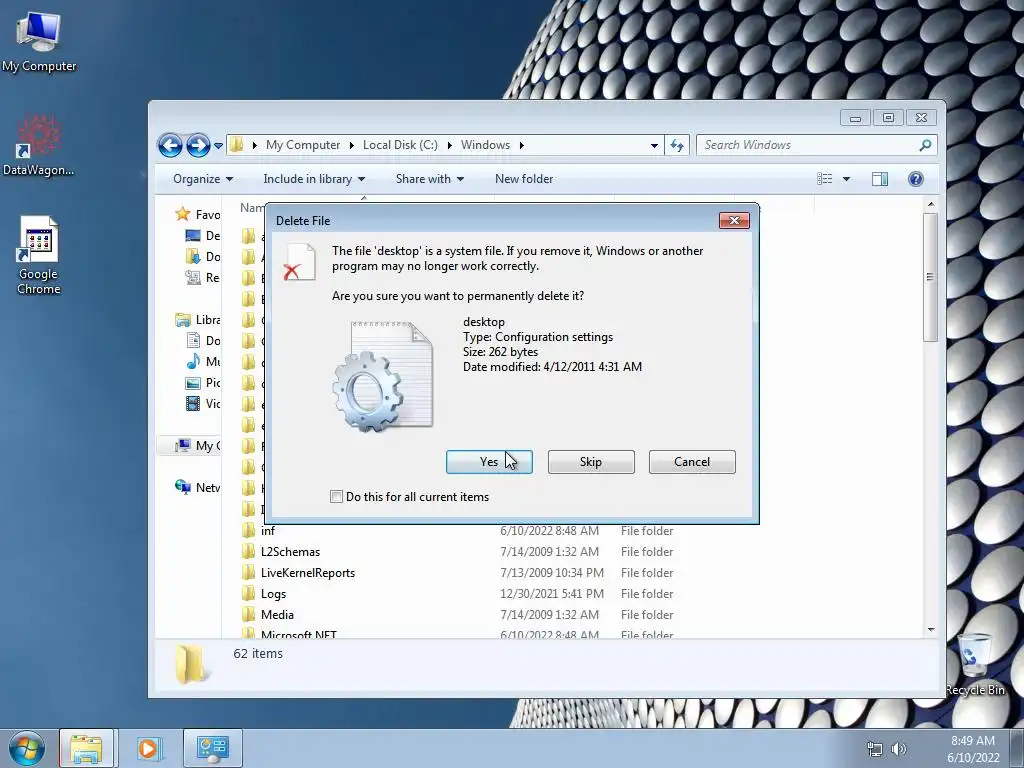Click the change view icon
Viewport: 1024px width, 768px height.
pos(825,179)
